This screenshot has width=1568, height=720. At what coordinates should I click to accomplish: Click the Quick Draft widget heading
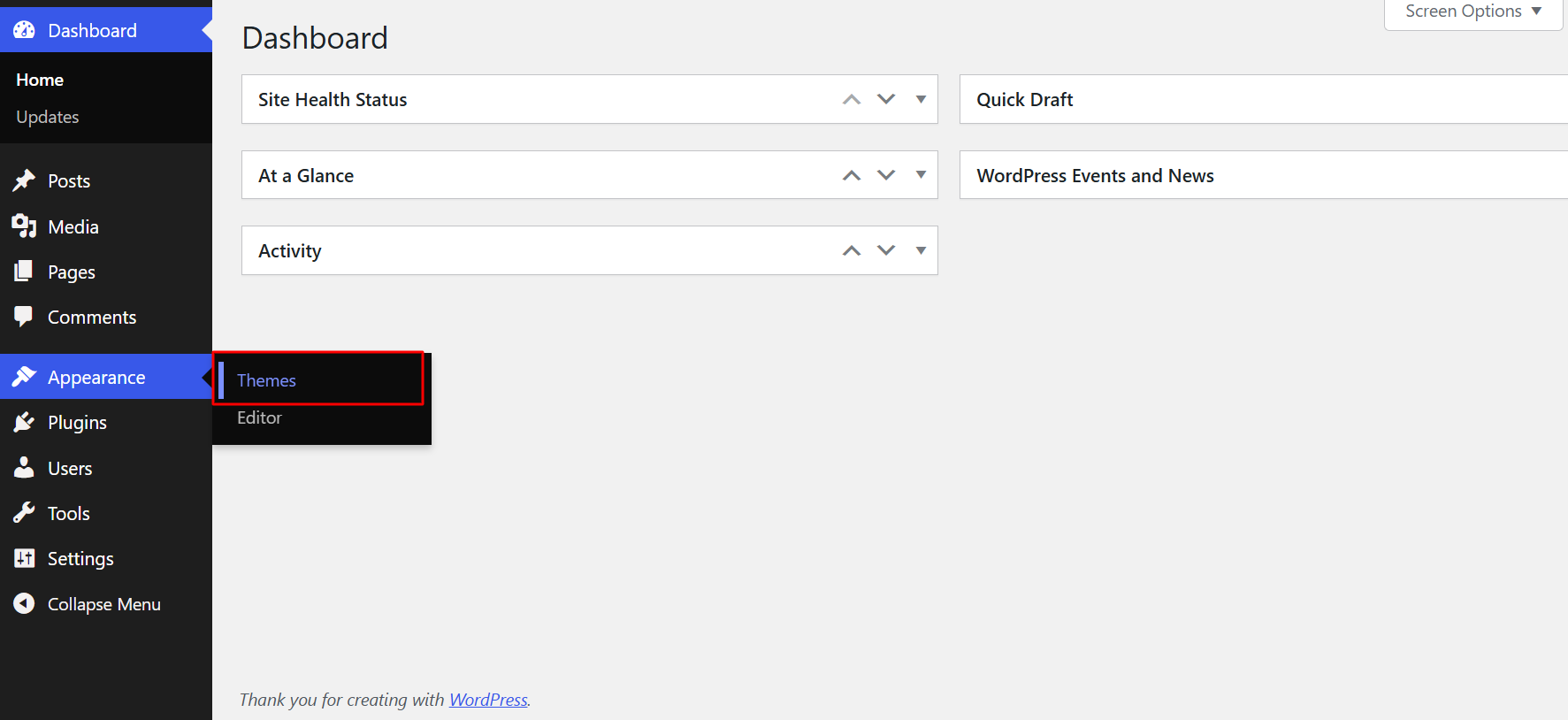click(1025, 100)
